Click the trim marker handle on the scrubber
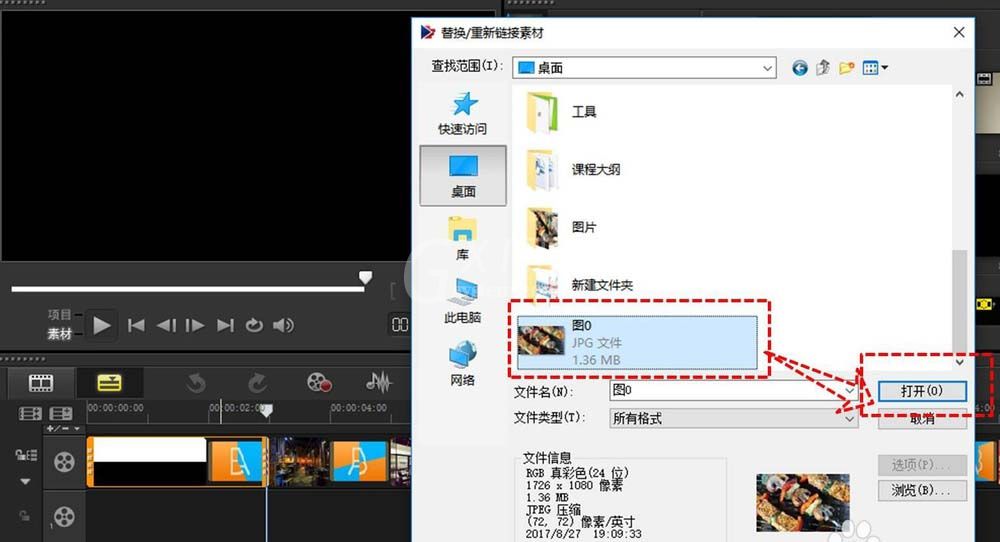Screen dimensions: 1000x542 [x=365, y=277]
